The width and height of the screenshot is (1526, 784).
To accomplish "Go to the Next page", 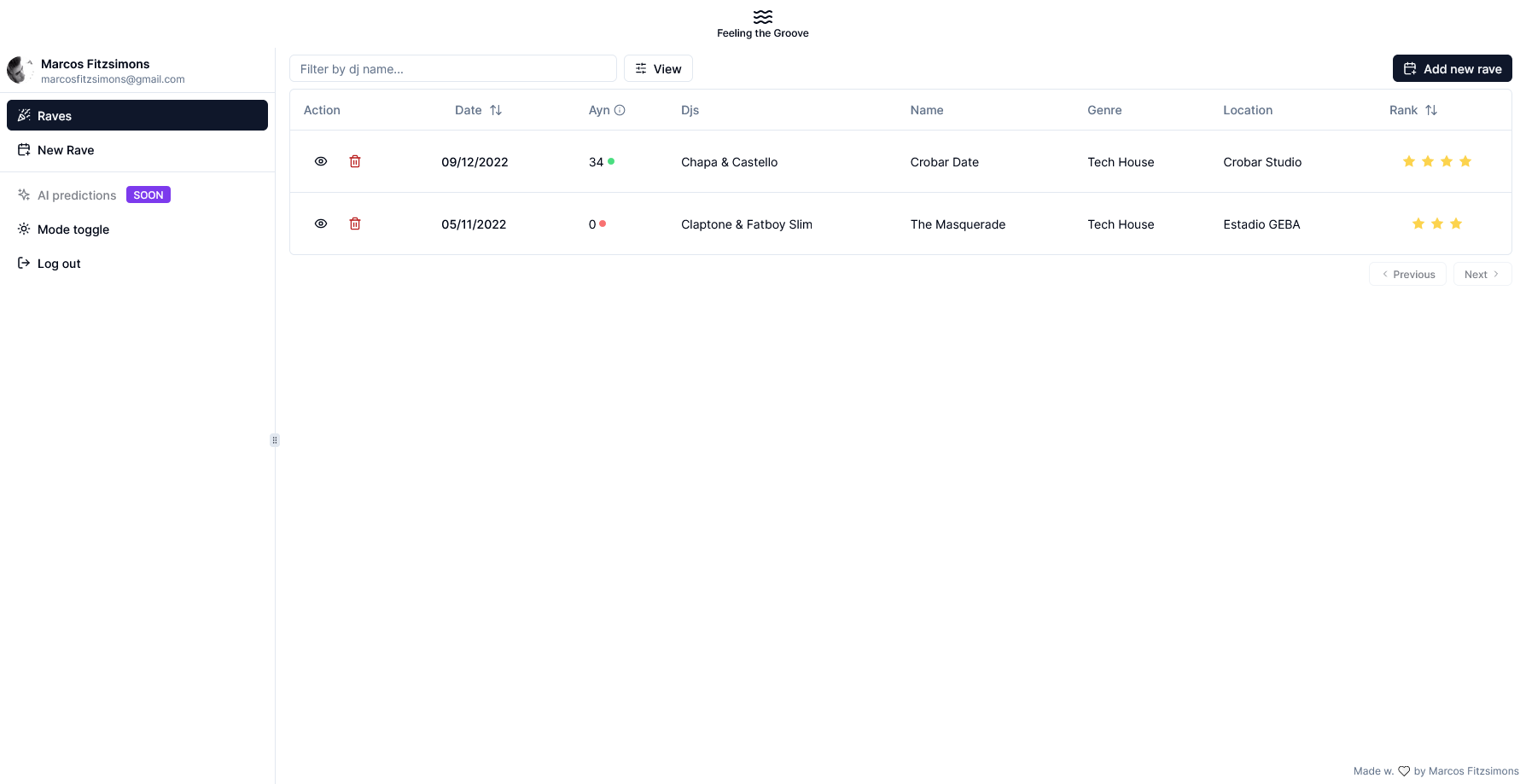I will tap(1482, 274).
